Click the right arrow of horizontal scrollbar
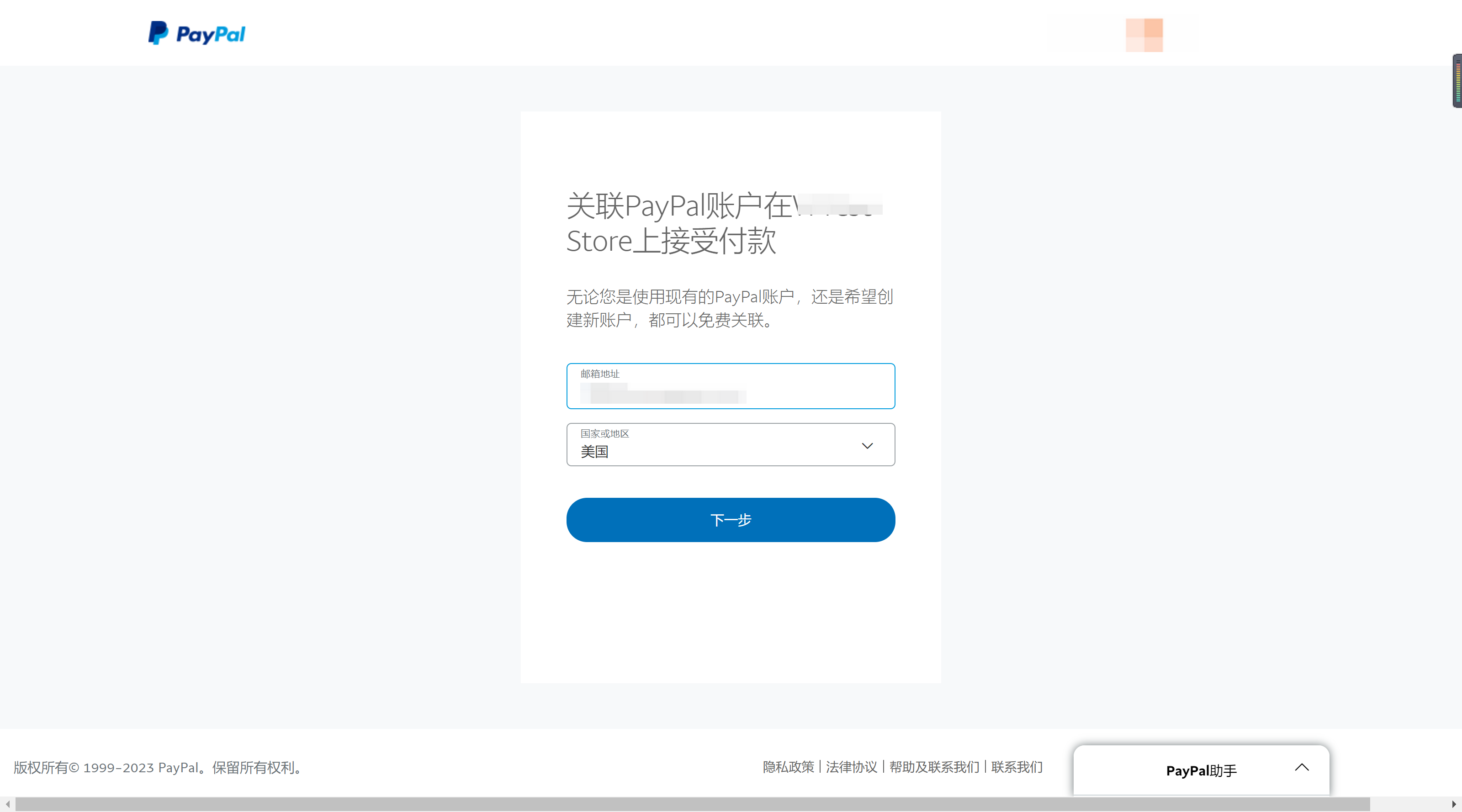Viewport: 1462px width, 812px height. 1453,804
